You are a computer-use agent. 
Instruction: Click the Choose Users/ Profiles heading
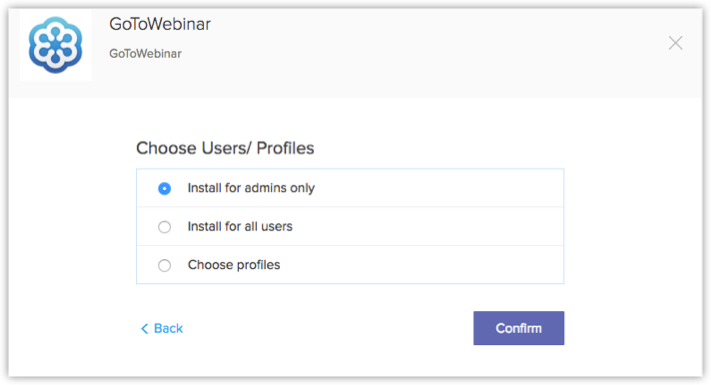click(x=225, y=148)
